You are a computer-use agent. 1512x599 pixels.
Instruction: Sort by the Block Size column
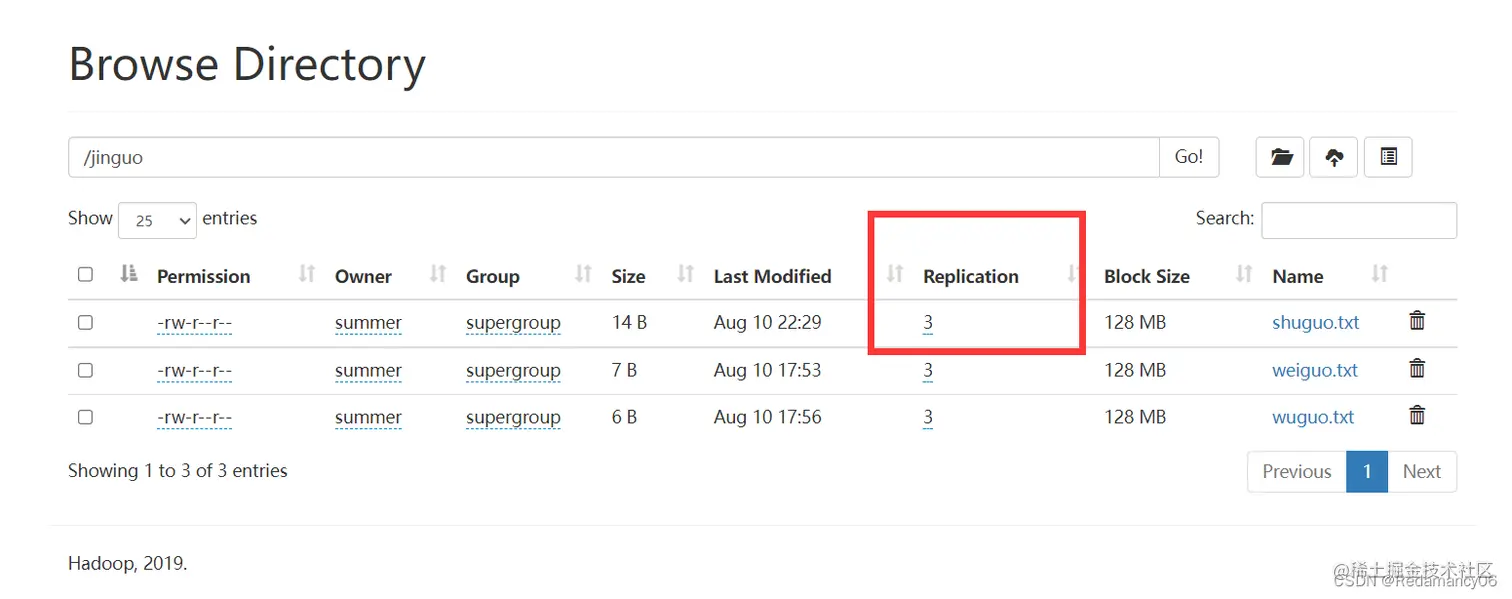point(1244,274)
